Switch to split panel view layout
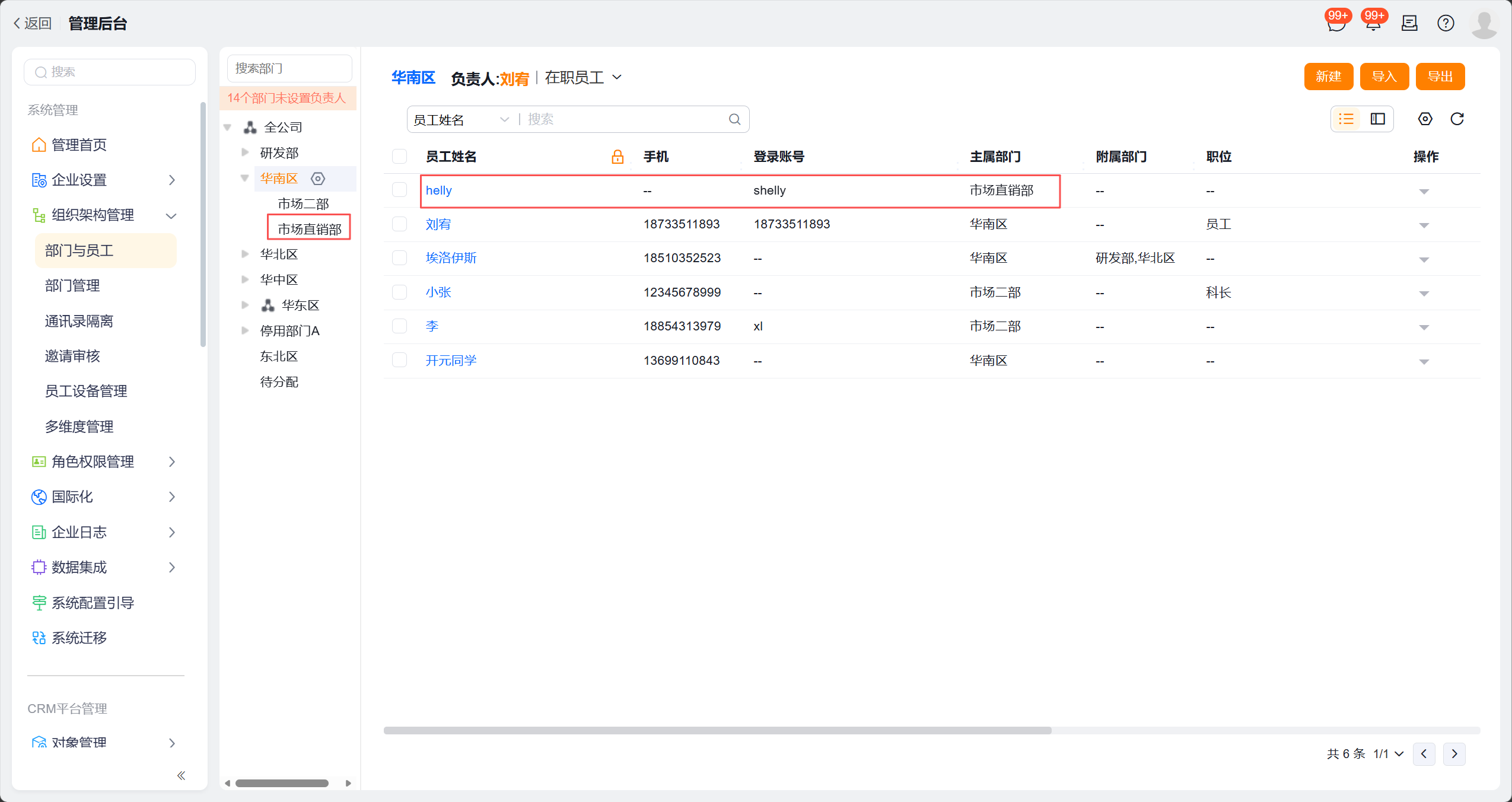 pyautogui.click(x=1378, y=119)
